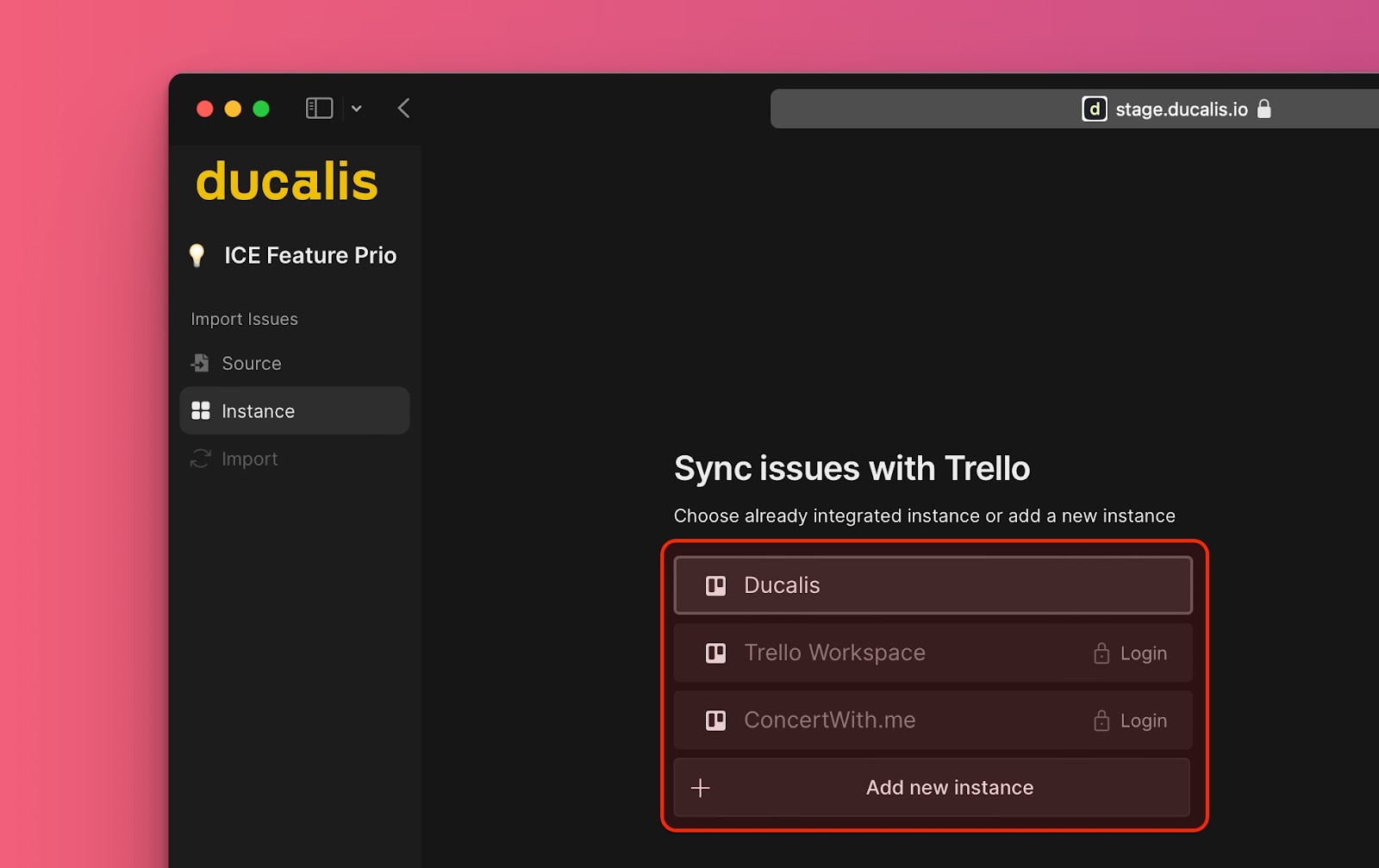
Task: Click the ducalis favicon in the address bar
Action: (1093, 109)
